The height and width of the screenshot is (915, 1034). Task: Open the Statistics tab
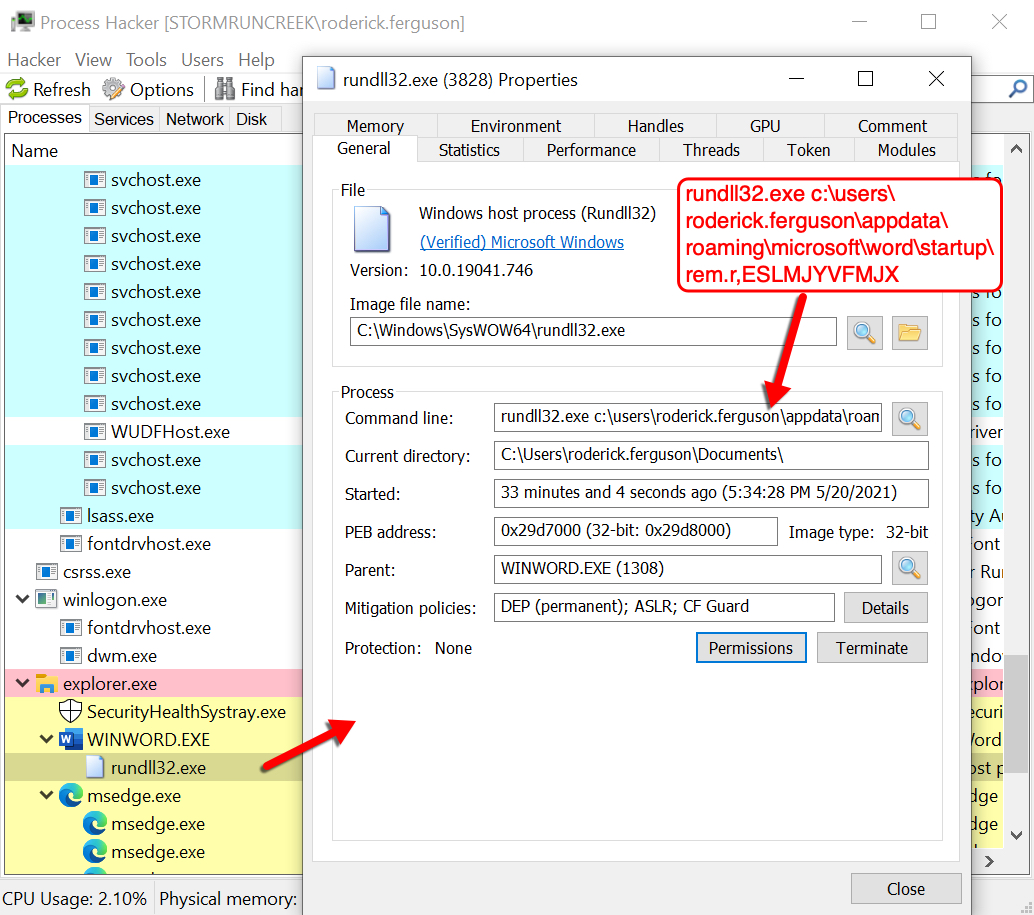[470, 150]
